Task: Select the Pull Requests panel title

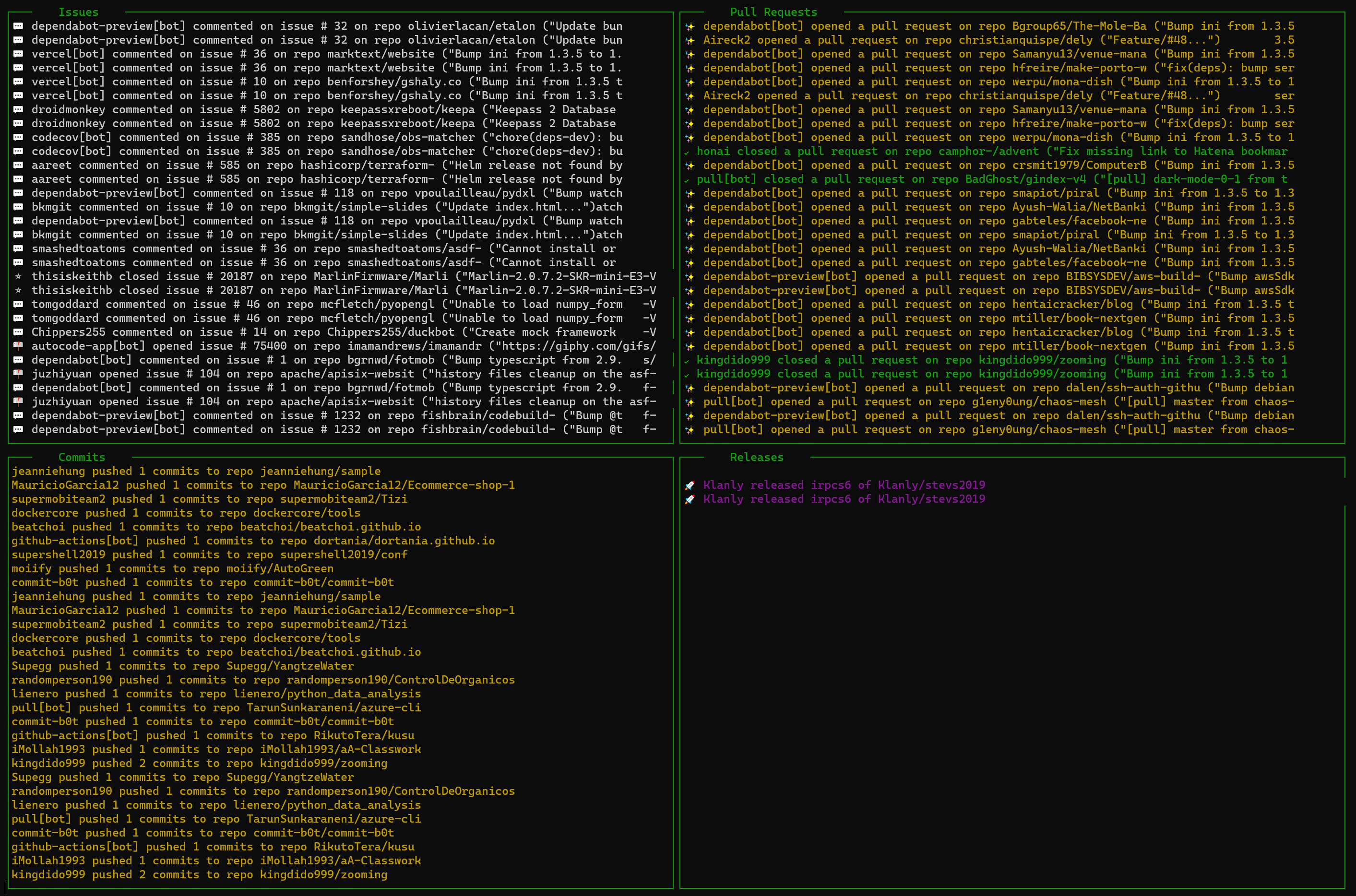Action: coord(773,12)
